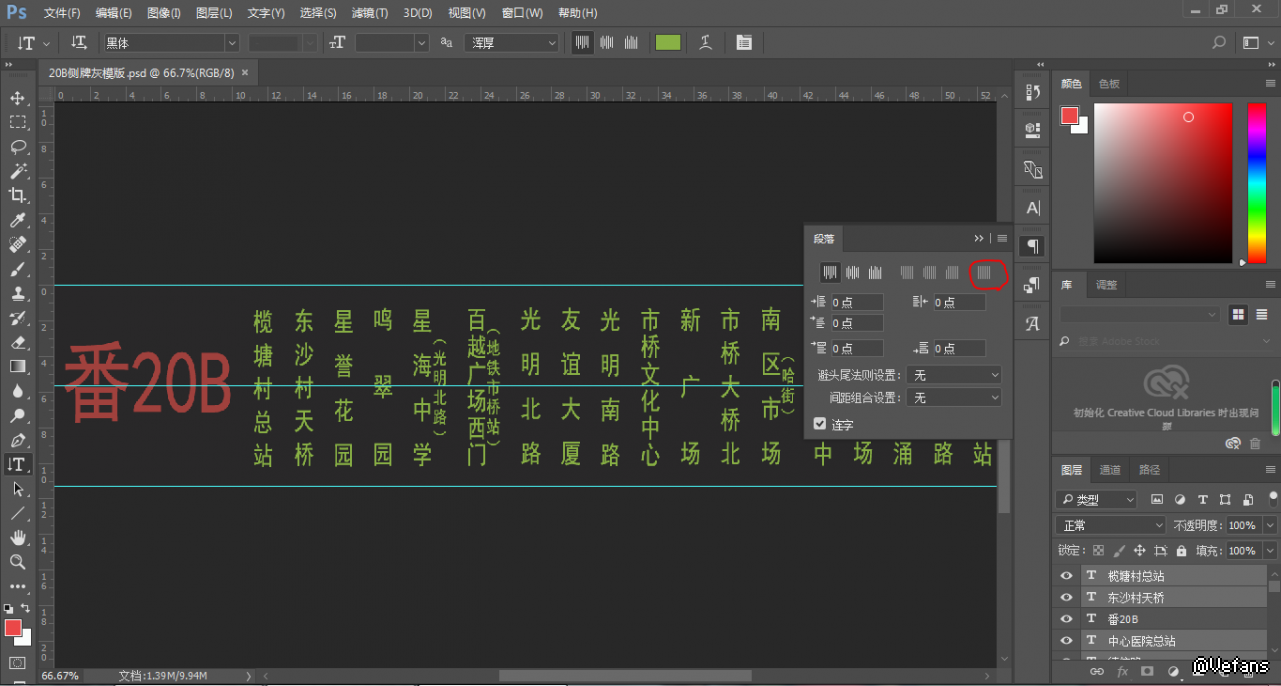Viewport: 1281px width, 686px height.
Task: Select the Zoom tool
Action: (18, 562)
